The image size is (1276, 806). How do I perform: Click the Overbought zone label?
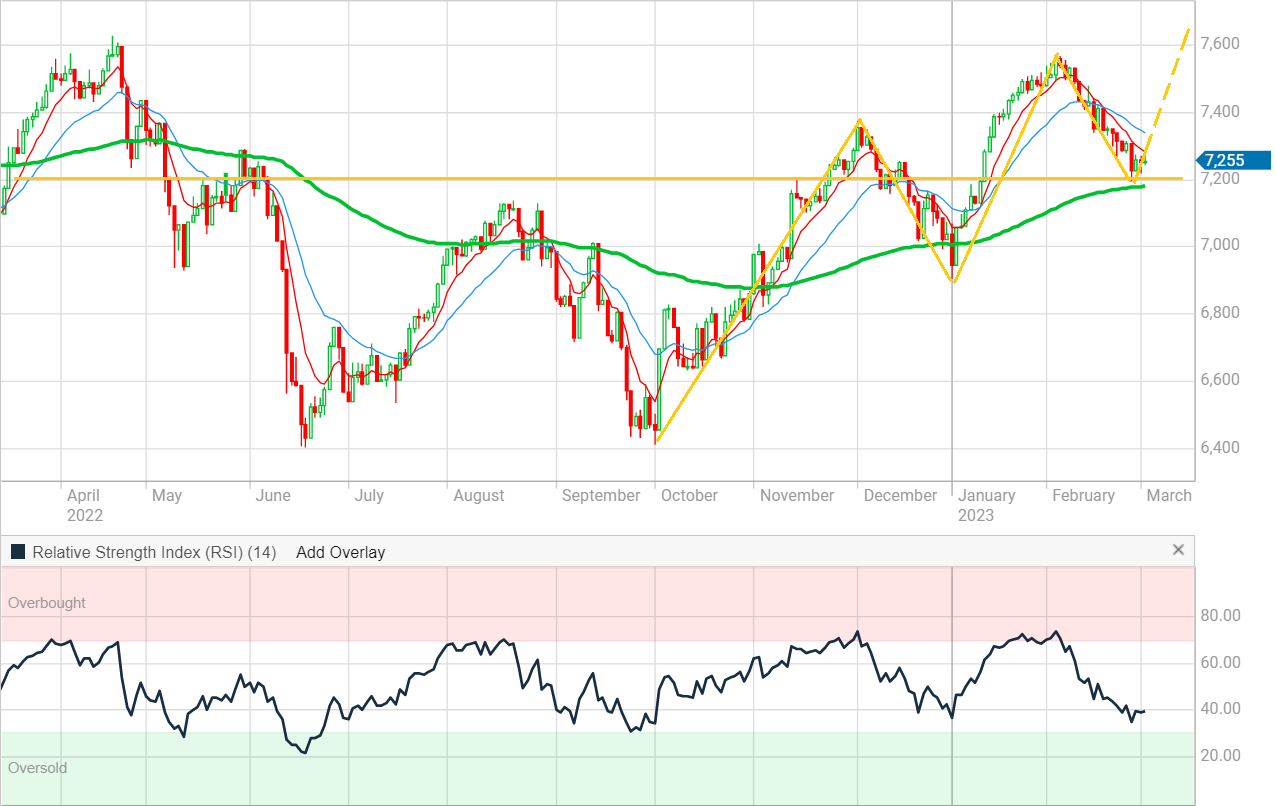[x=47, y=603]
